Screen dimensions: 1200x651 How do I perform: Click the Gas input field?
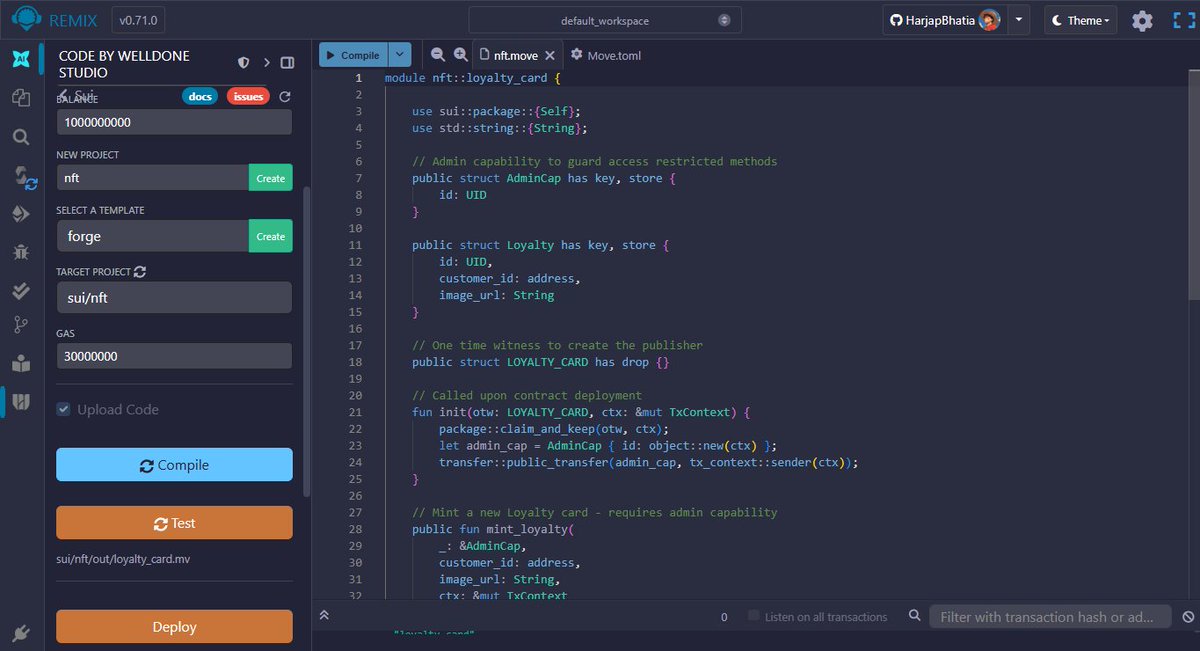click(x=174, y=356)
